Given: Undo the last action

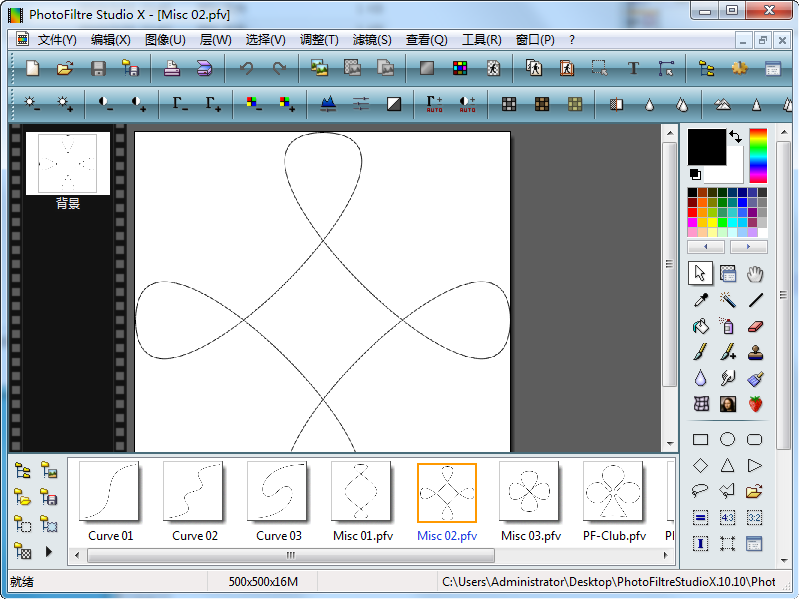Looking at the screenshot, I should (x=246, y=68).
